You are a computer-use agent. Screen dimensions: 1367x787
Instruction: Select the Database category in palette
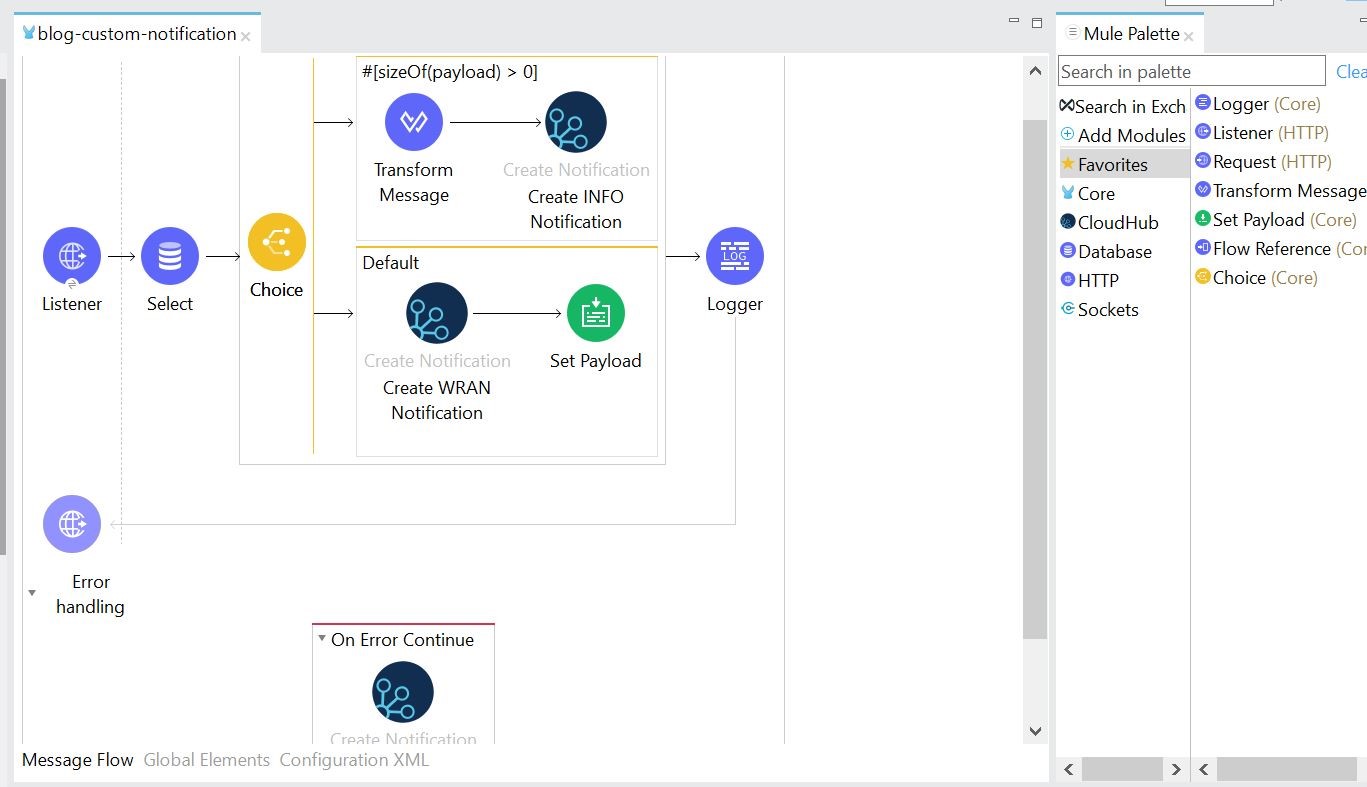tap(1114, 252)
